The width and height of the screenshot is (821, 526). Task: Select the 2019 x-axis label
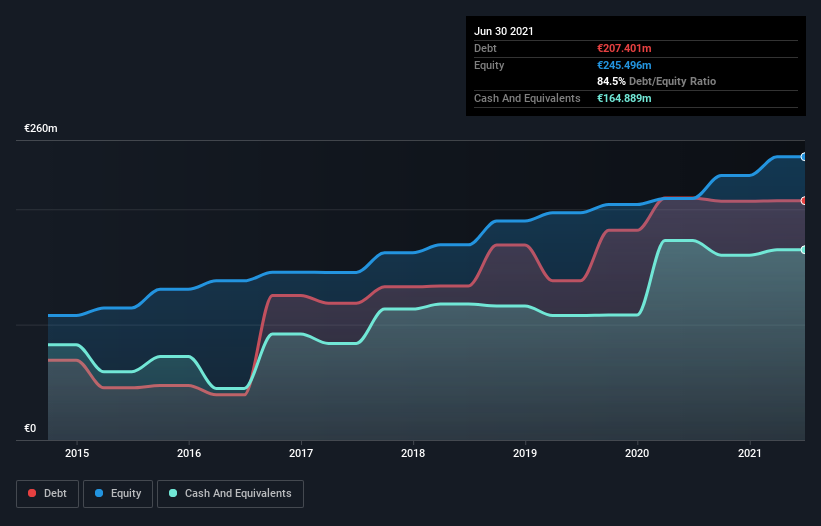525,453
